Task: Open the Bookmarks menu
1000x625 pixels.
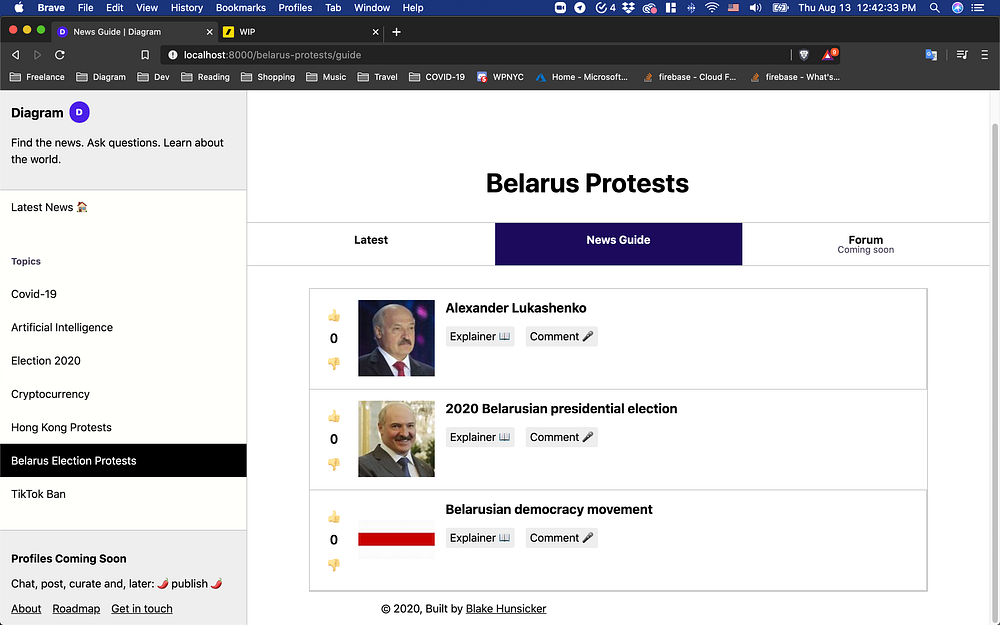Action: pos(240,8)
